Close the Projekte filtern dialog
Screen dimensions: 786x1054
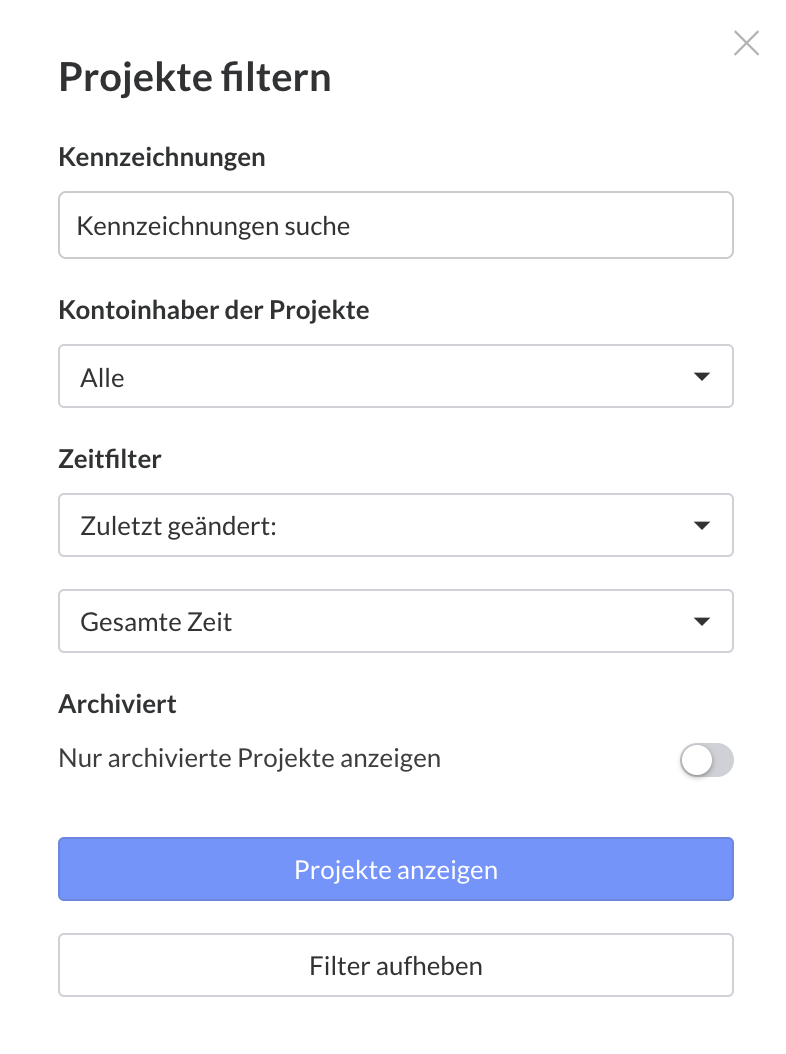746,43
